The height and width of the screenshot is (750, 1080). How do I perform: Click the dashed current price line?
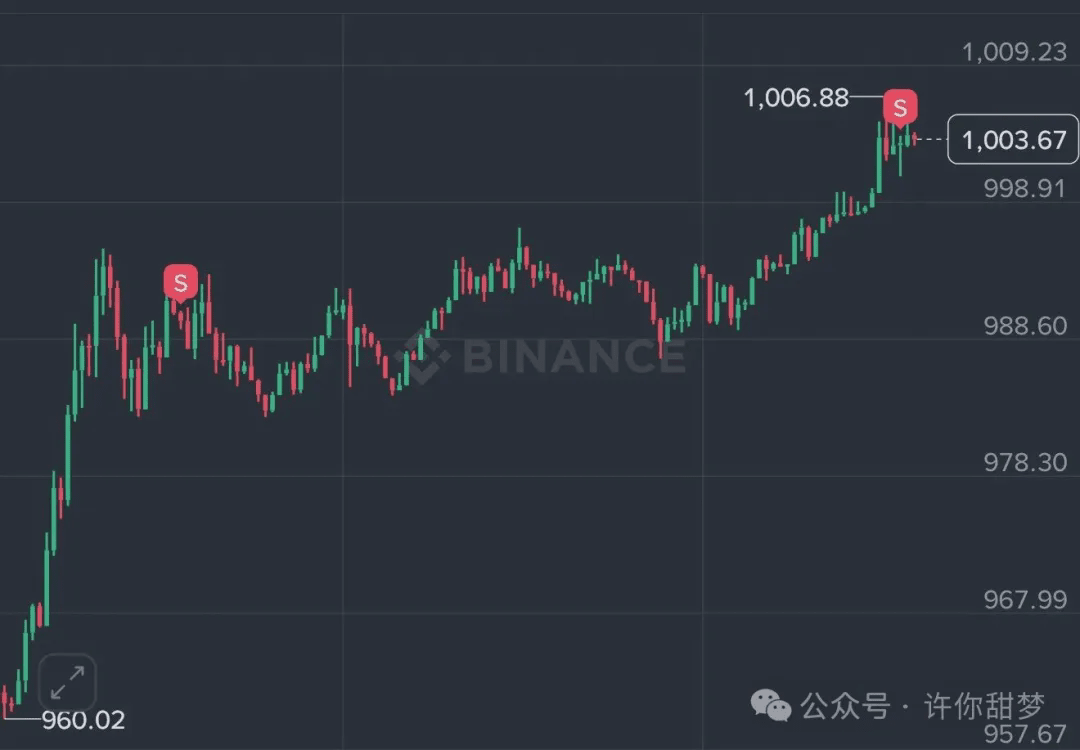click(932, 139)
